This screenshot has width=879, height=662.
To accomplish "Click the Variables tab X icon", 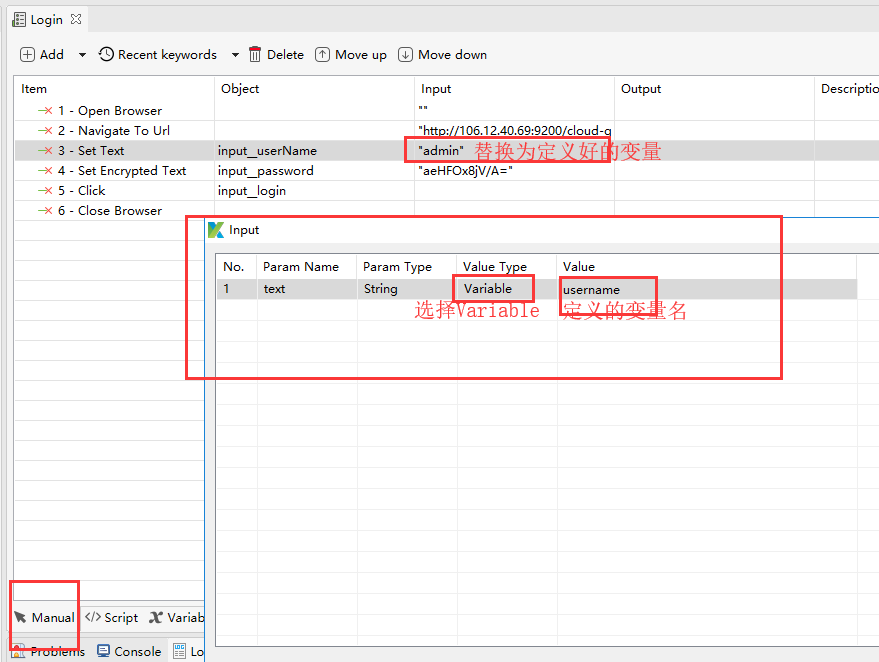I will coord(156,617).
